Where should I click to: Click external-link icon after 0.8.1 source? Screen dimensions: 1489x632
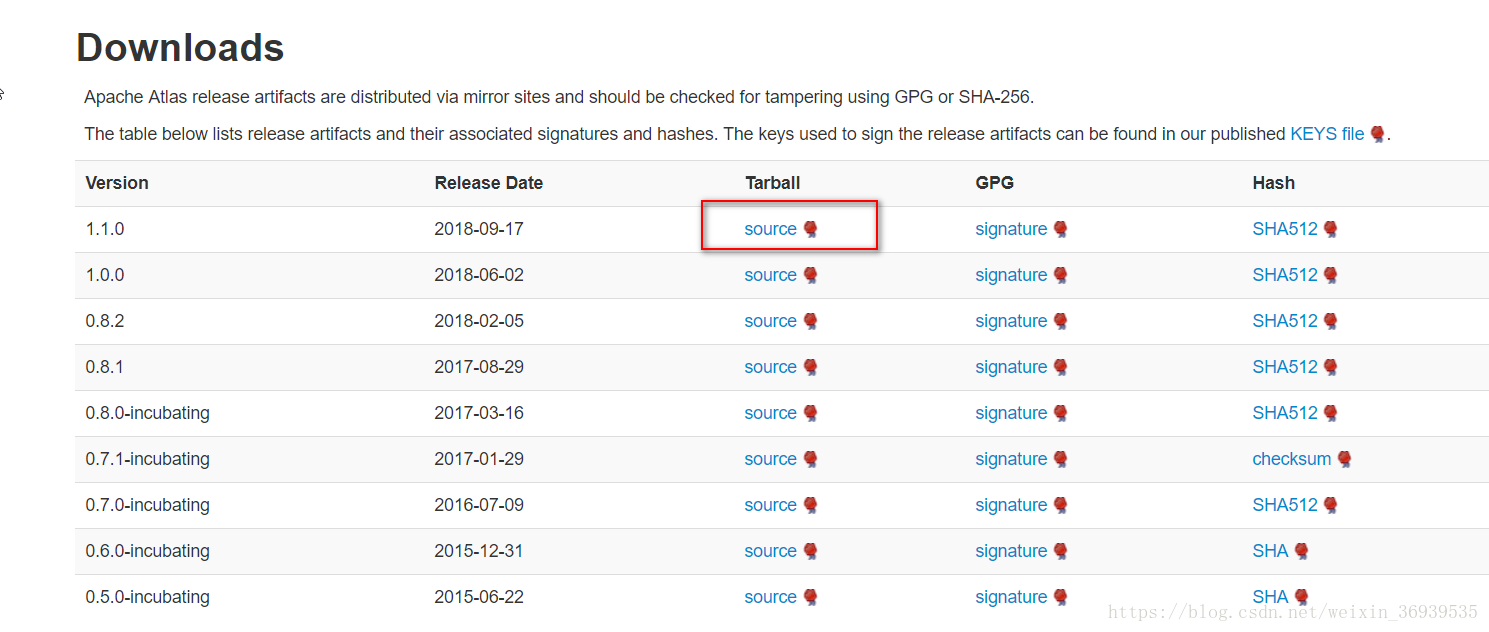click(x=810, y=368)
